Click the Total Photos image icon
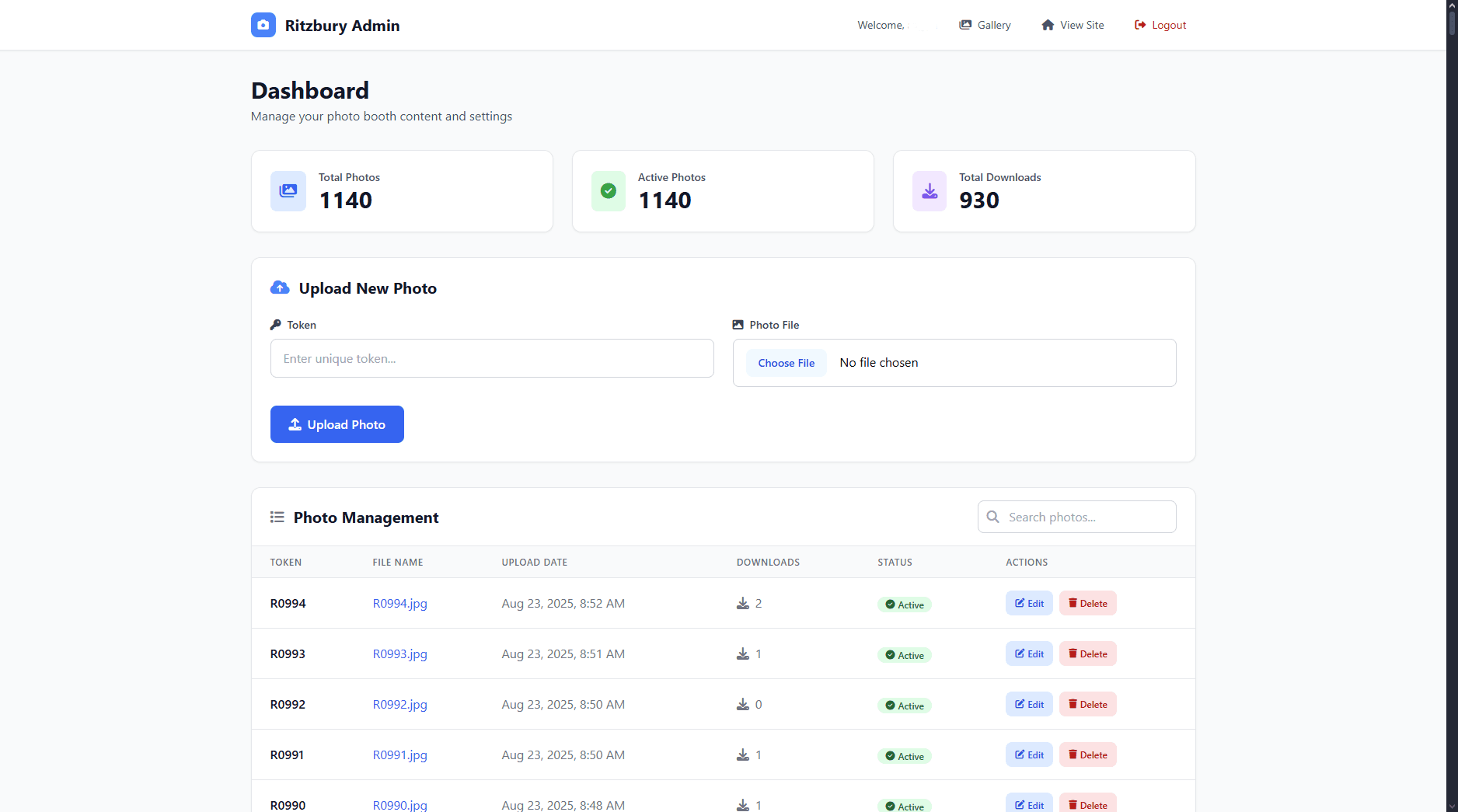This screenshot has height=812, width=1458. (288, 190)
